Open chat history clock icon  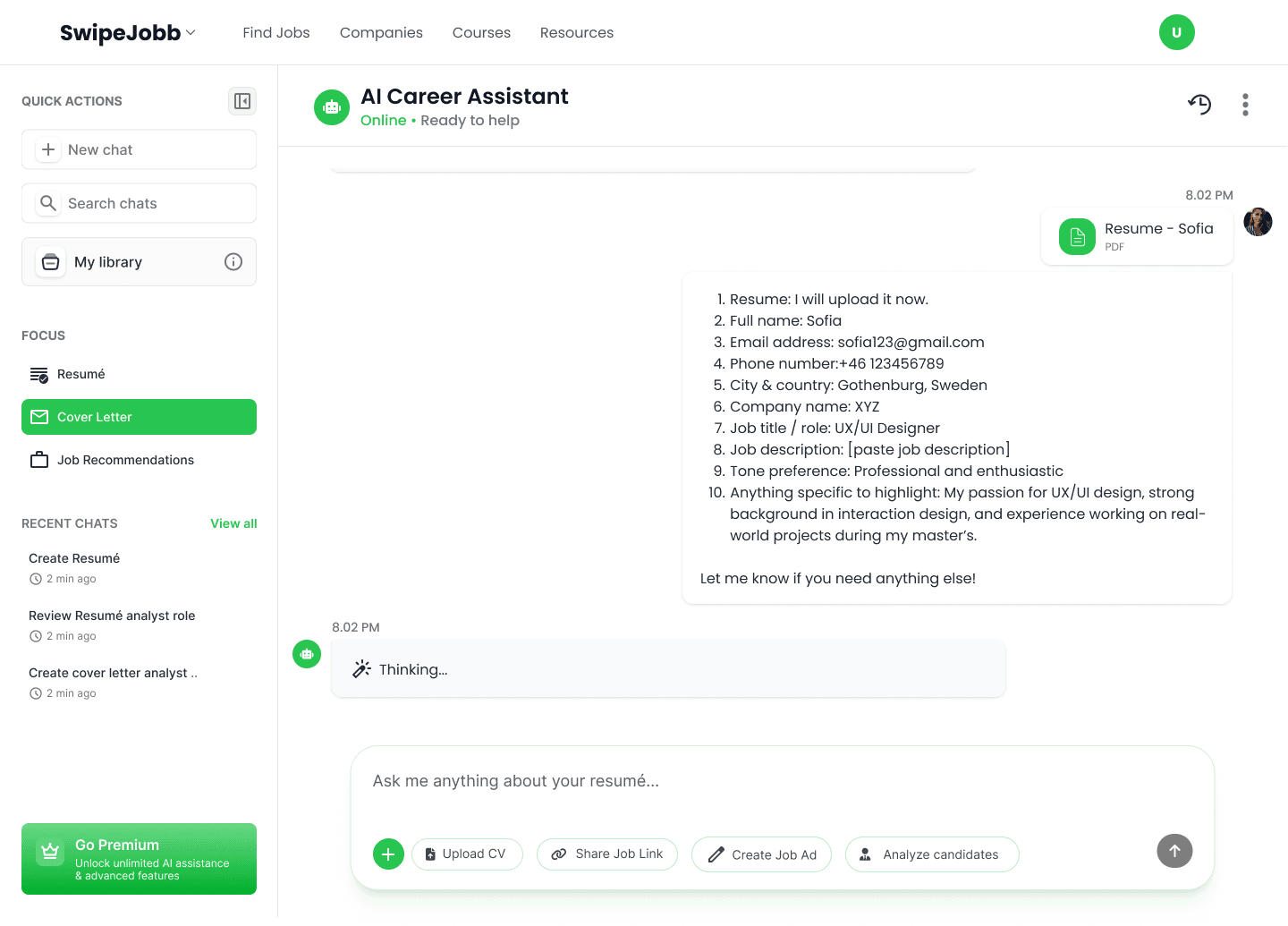tap(1199, 105)
